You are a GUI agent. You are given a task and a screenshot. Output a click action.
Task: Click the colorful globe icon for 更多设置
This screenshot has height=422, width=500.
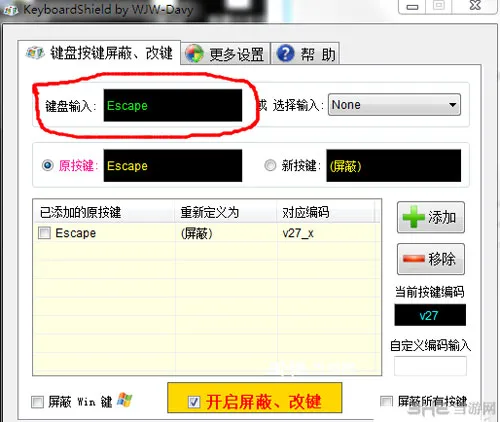(194, 54)
